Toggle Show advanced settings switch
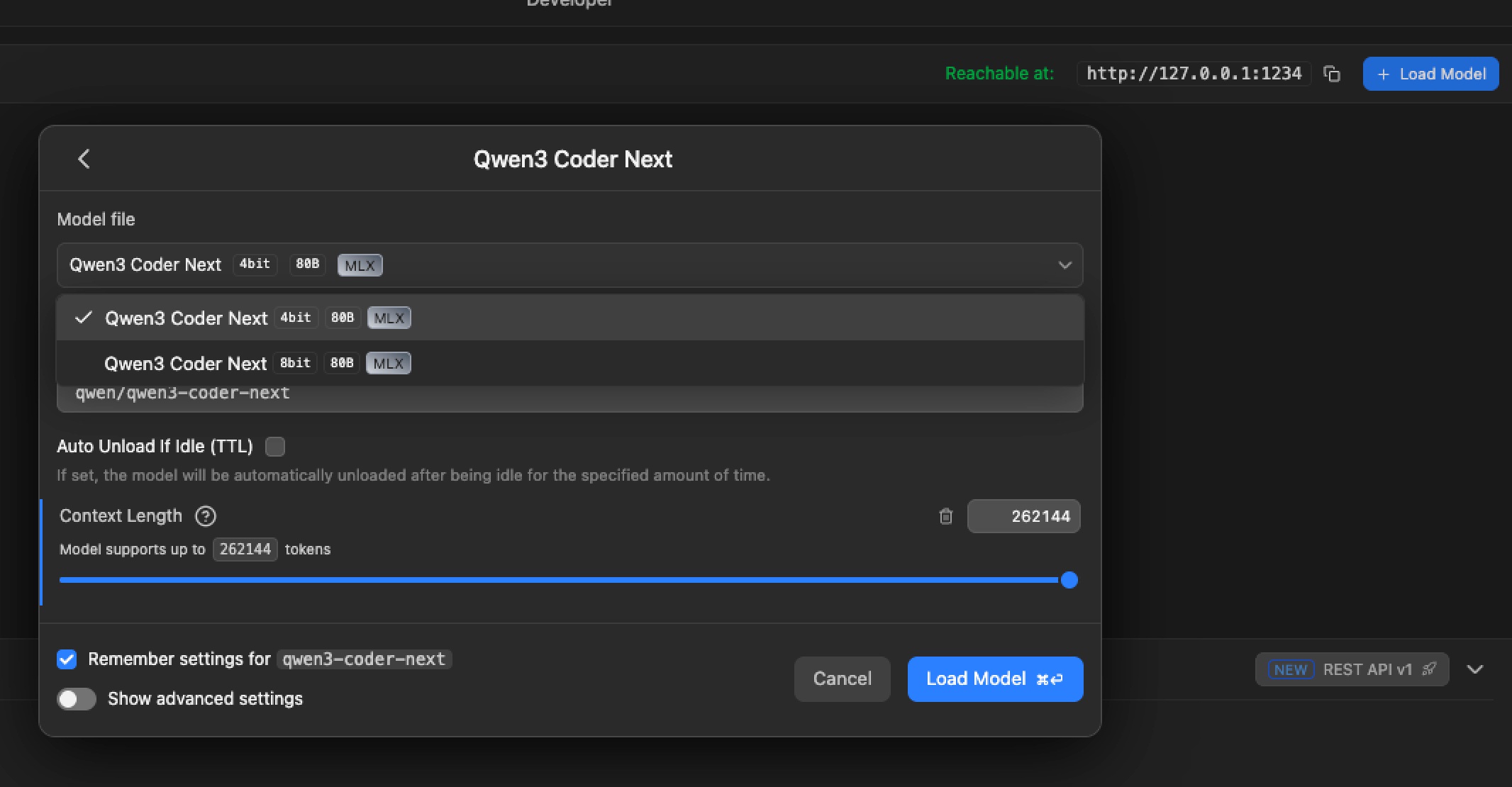1512x787 pixels. click(77, 699)
